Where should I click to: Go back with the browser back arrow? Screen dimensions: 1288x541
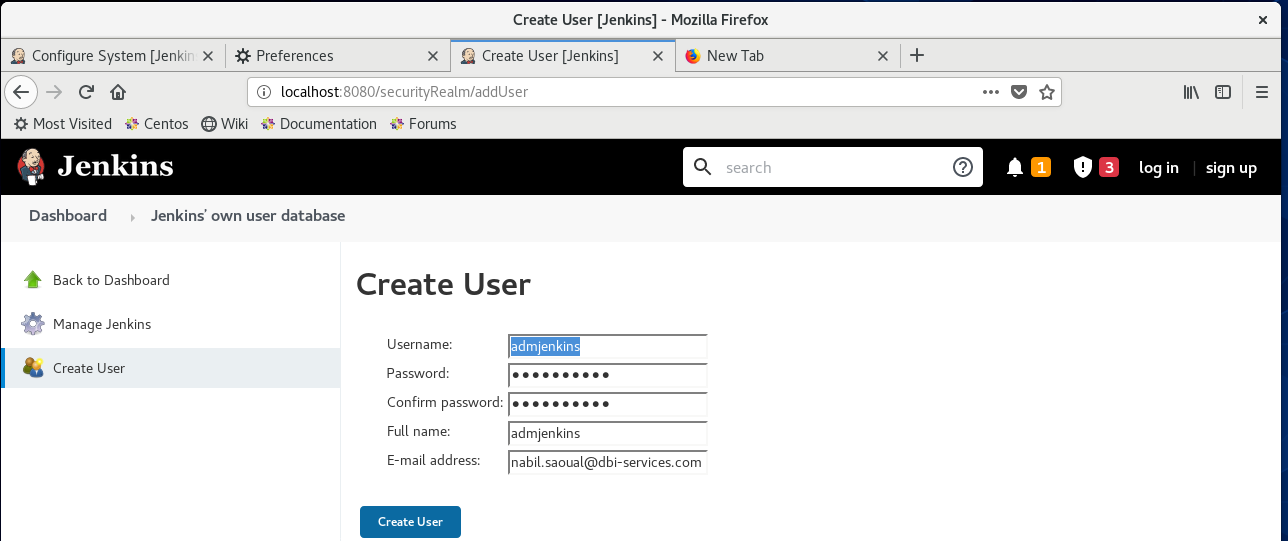(22, 92)
